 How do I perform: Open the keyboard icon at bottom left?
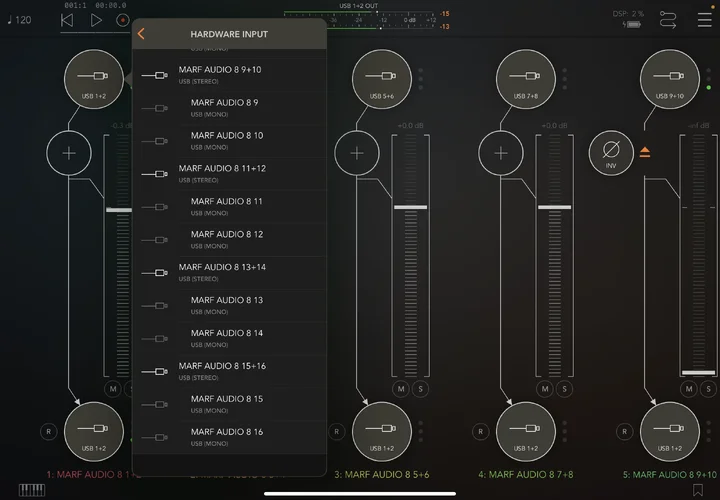click(31, 489)
